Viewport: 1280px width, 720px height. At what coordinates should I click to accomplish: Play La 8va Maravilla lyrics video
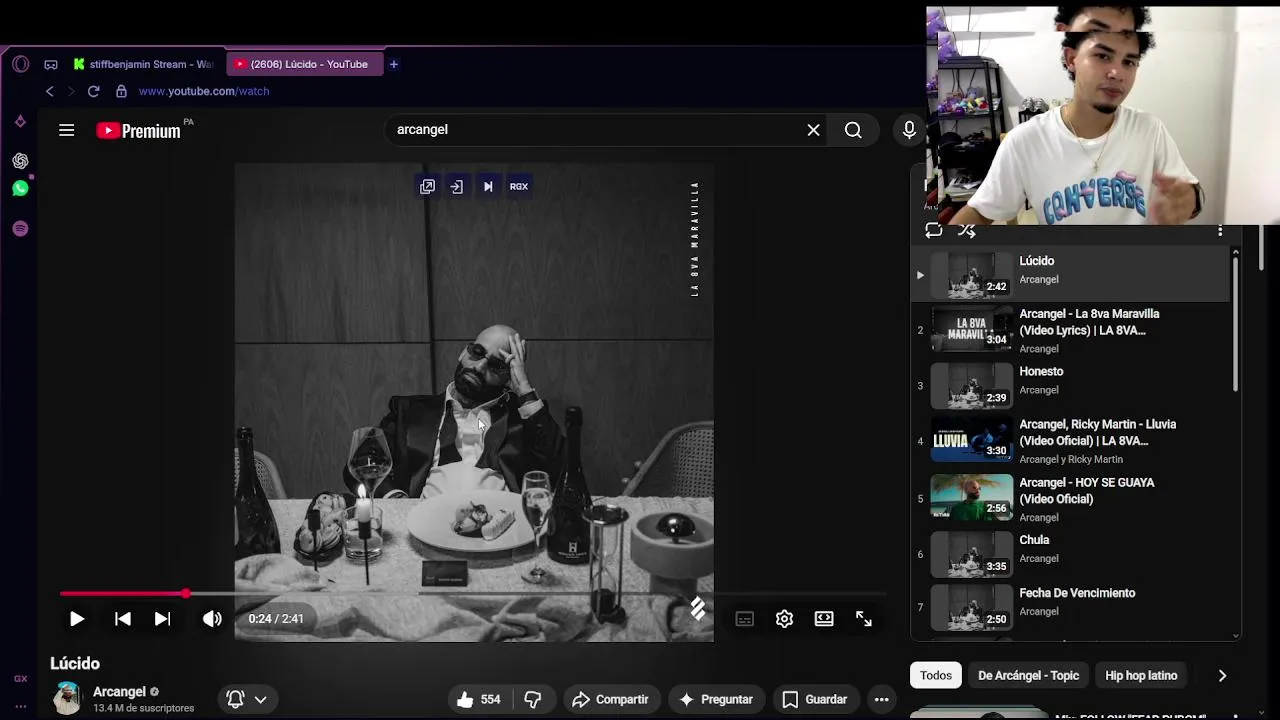[x=1070, y=330]
